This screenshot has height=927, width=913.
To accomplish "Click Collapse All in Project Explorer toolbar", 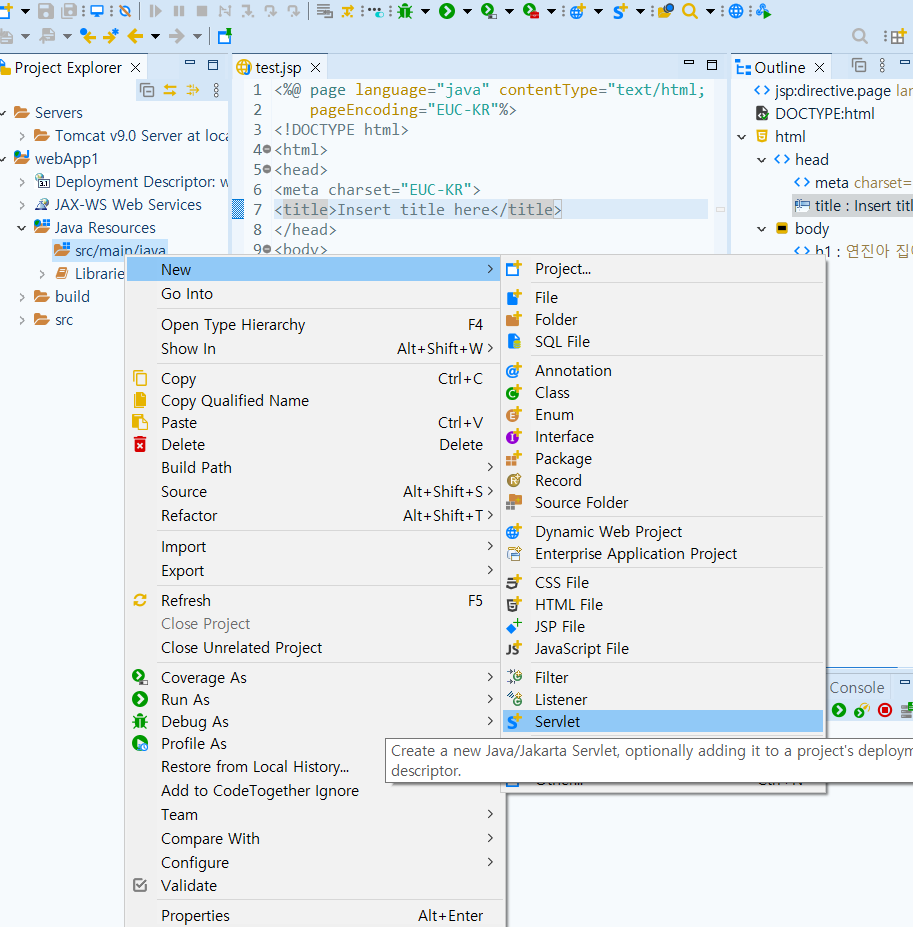I will tap(147, 90).
